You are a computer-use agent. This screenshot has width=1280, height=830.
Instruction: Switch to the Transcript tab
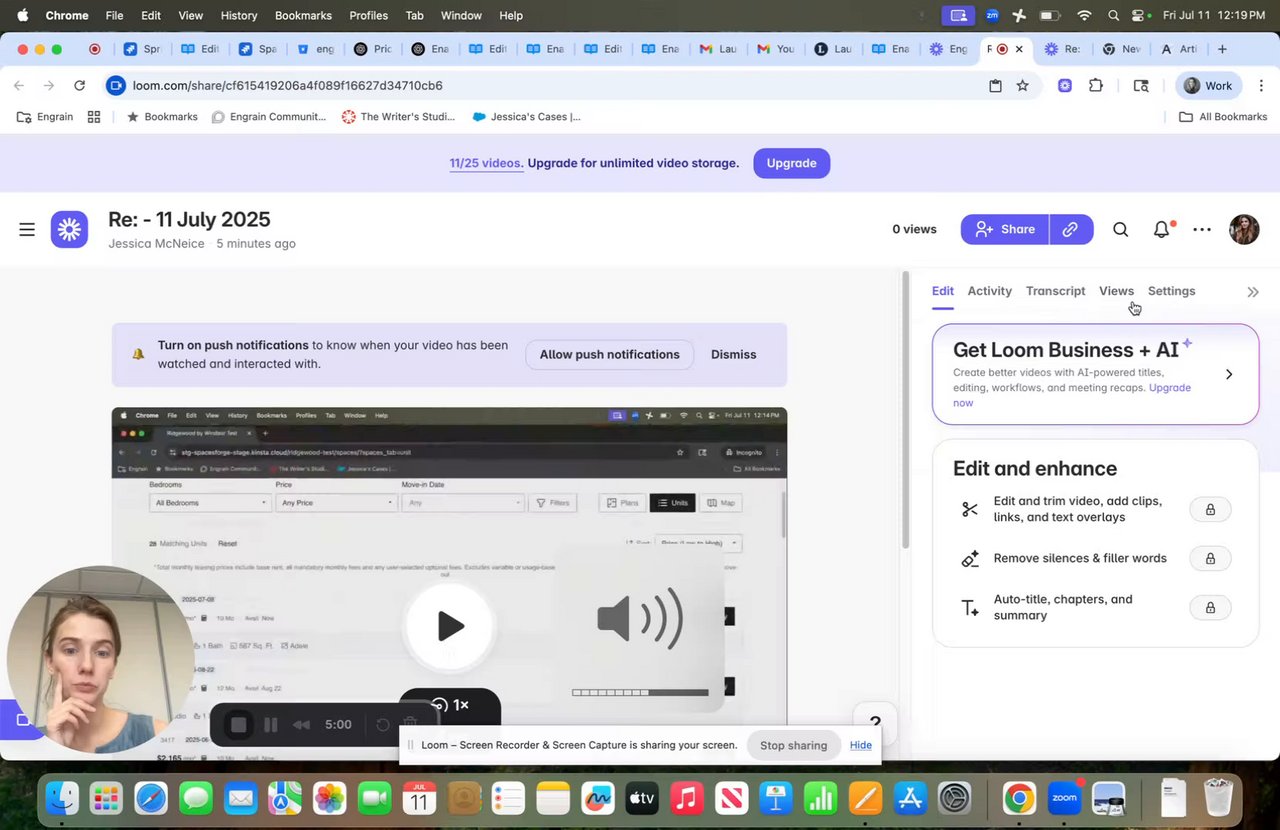[1055, 291]
